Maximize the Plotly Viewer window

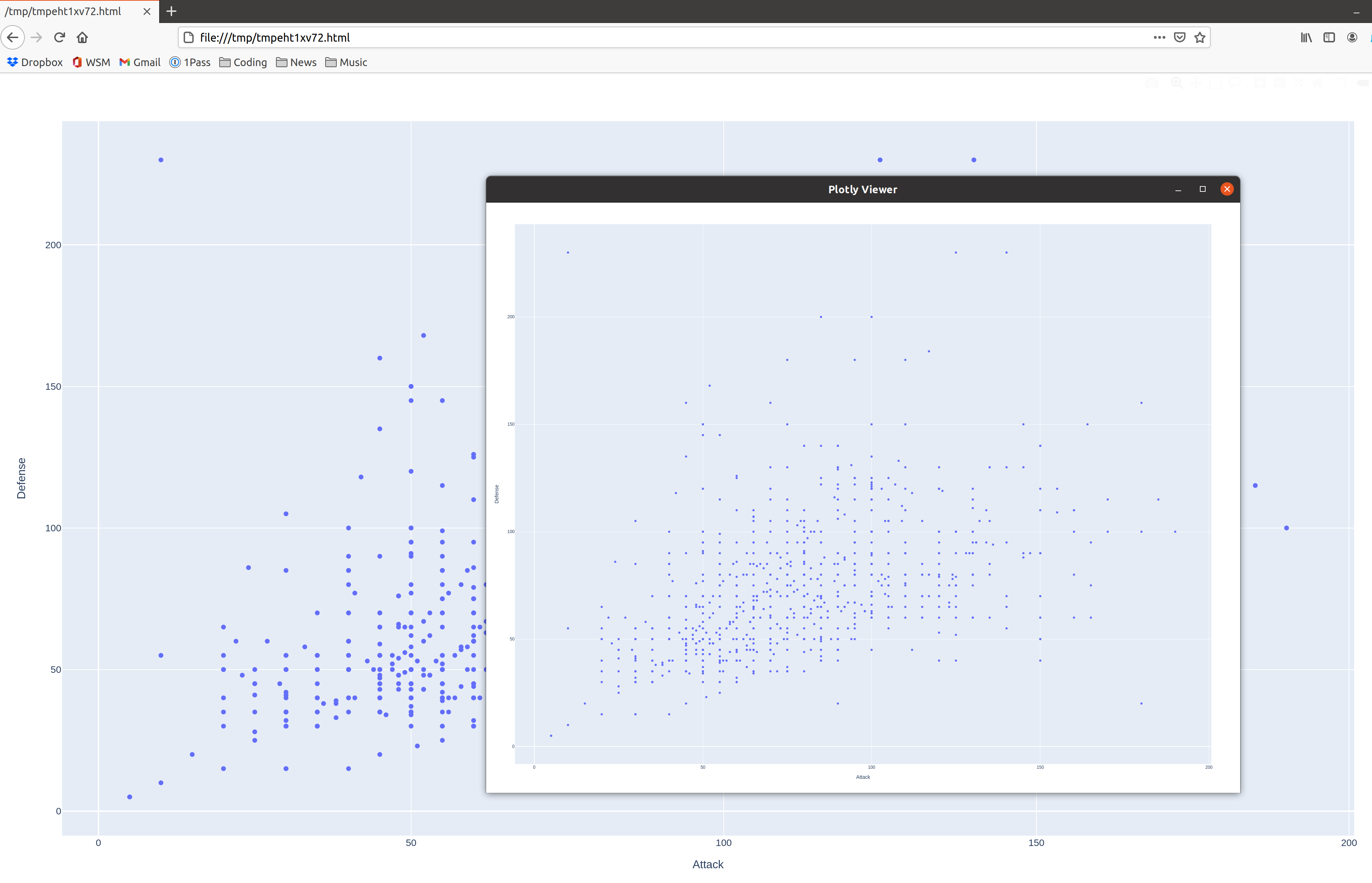[x=1203, y=189]
